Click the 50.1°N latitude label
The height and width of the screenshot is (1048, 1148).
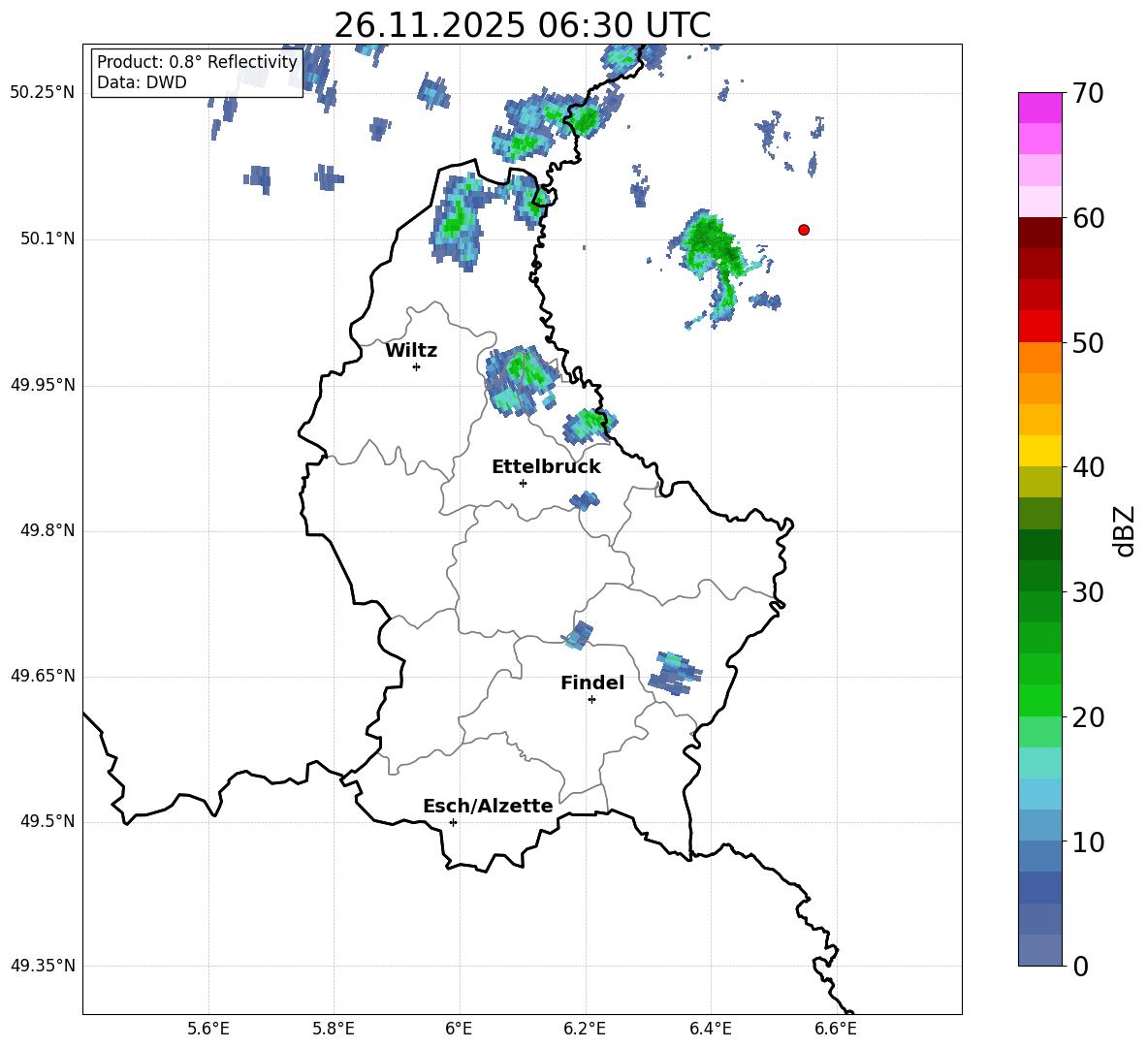47,239
